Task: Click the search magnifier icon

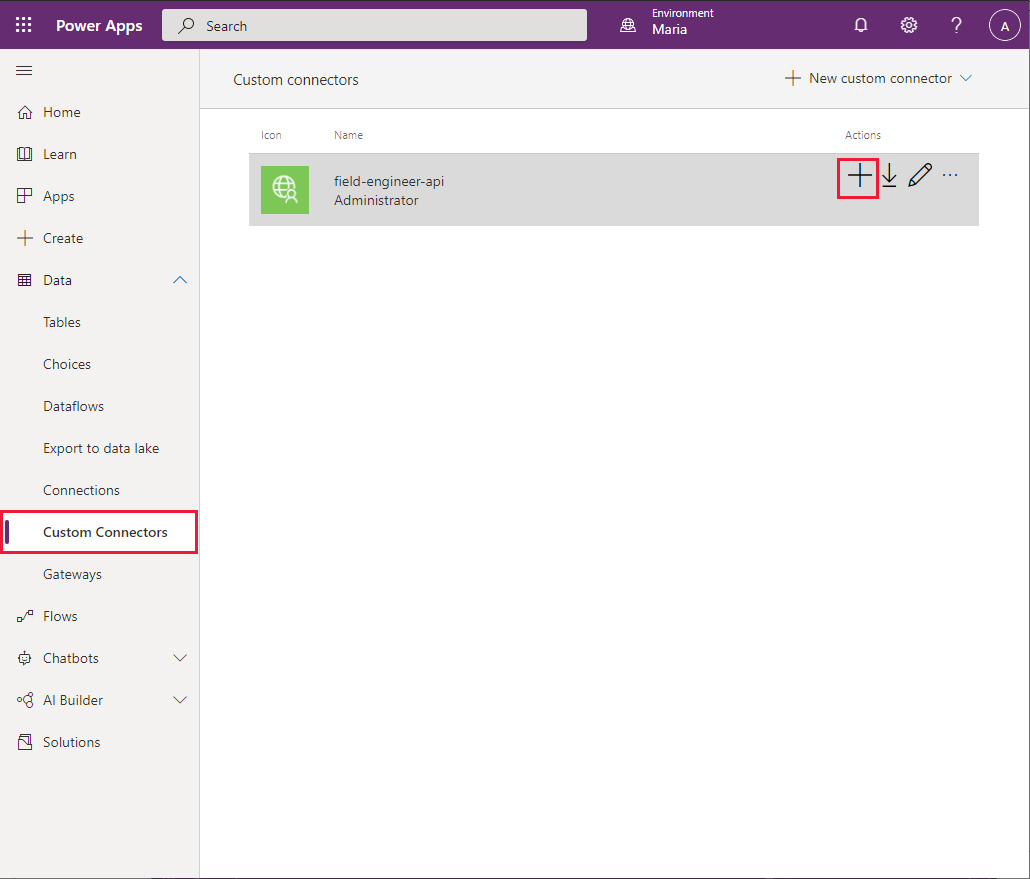Action: 187,26
